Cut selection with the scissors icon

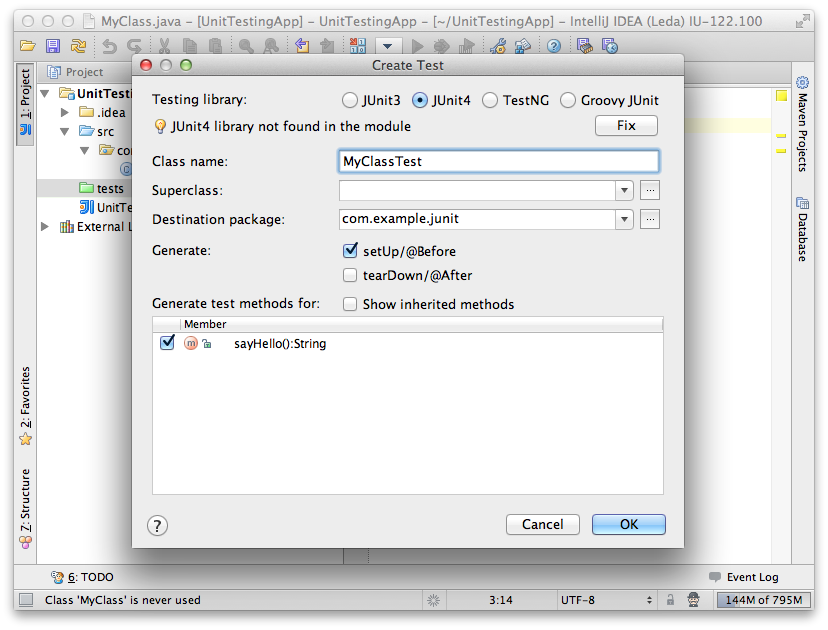tap(164, 46)
